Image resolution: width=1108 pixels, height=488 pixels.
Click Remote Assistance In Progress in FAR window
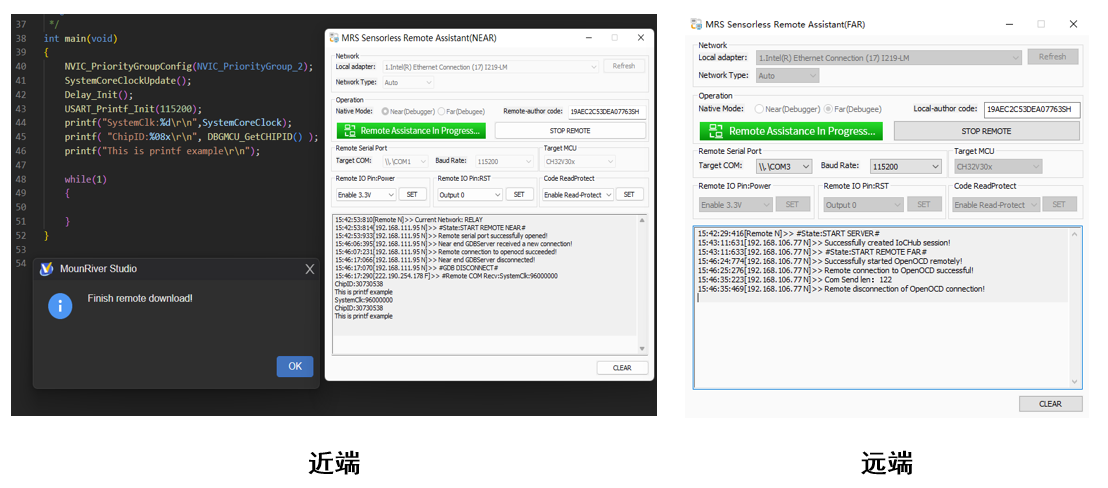791,131
